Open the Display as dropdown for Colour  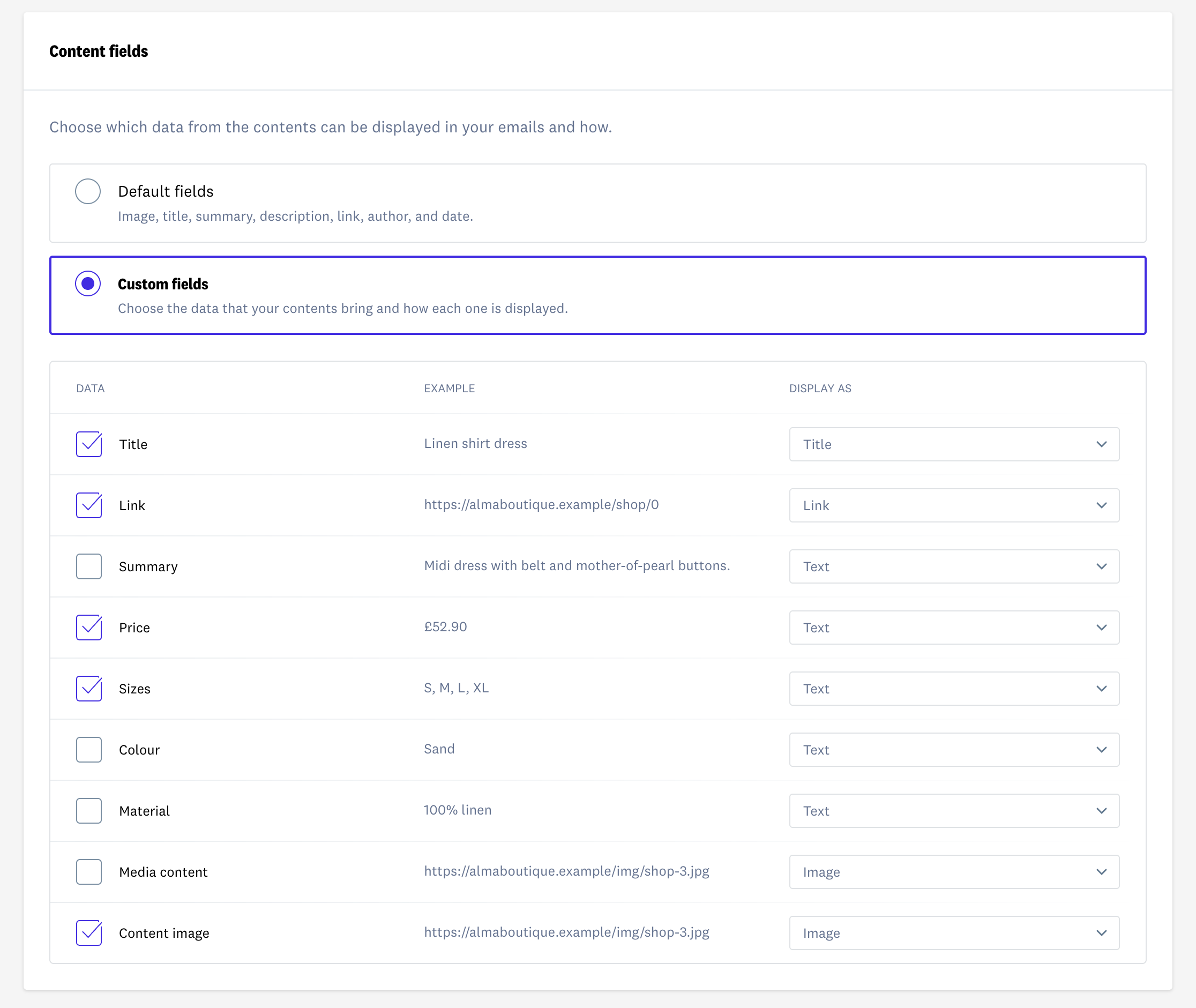[954, 750]
